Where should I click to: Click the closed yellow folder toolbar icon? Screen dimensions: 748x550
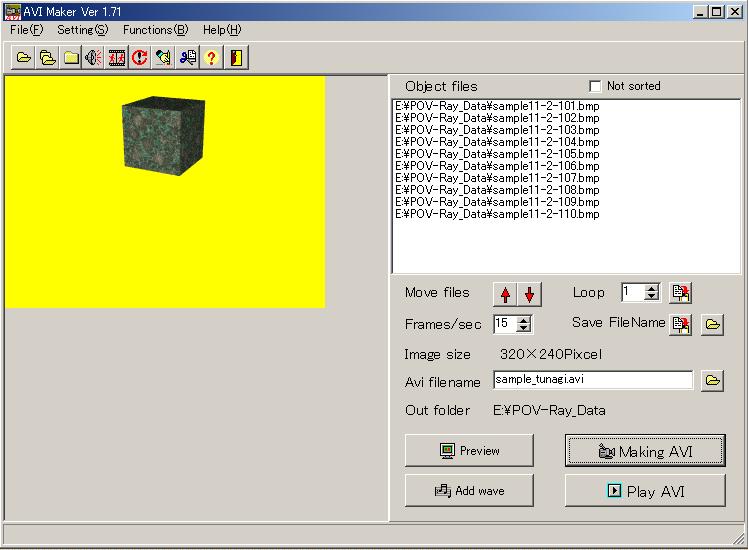[71, 58]
